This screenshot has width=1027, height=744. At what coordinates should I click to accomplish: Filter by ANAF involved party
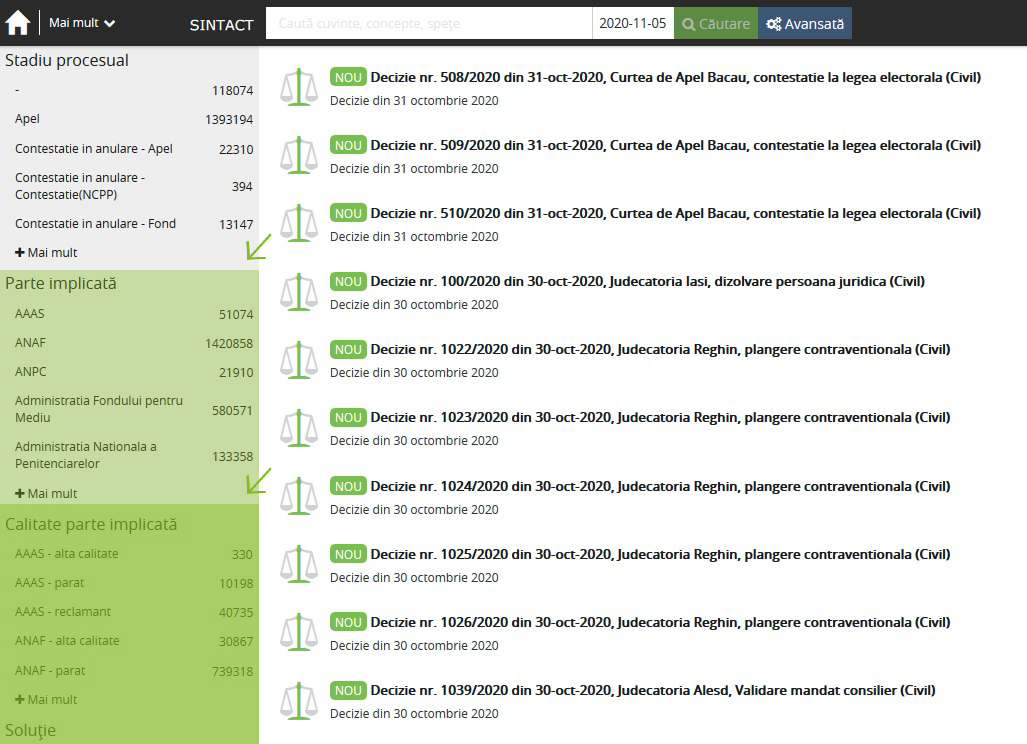pyautogui.click(x=30, y=343)
